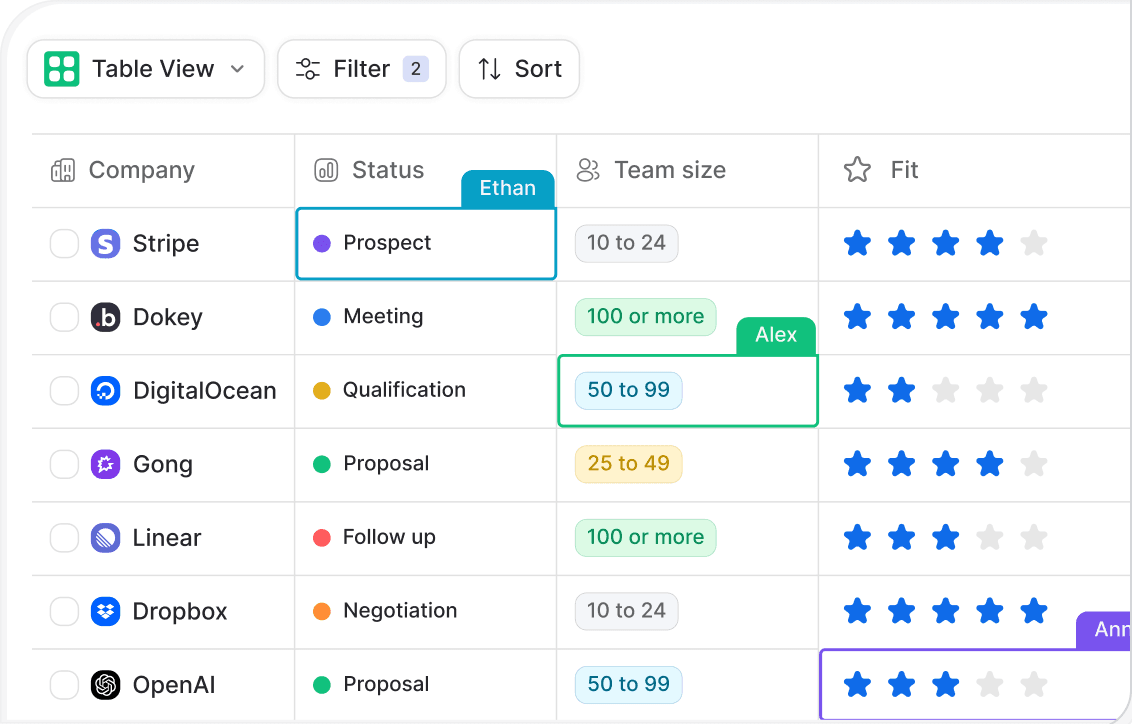
Task: Check the DigitalOcean row checkbox
Action: coord(64,391)
